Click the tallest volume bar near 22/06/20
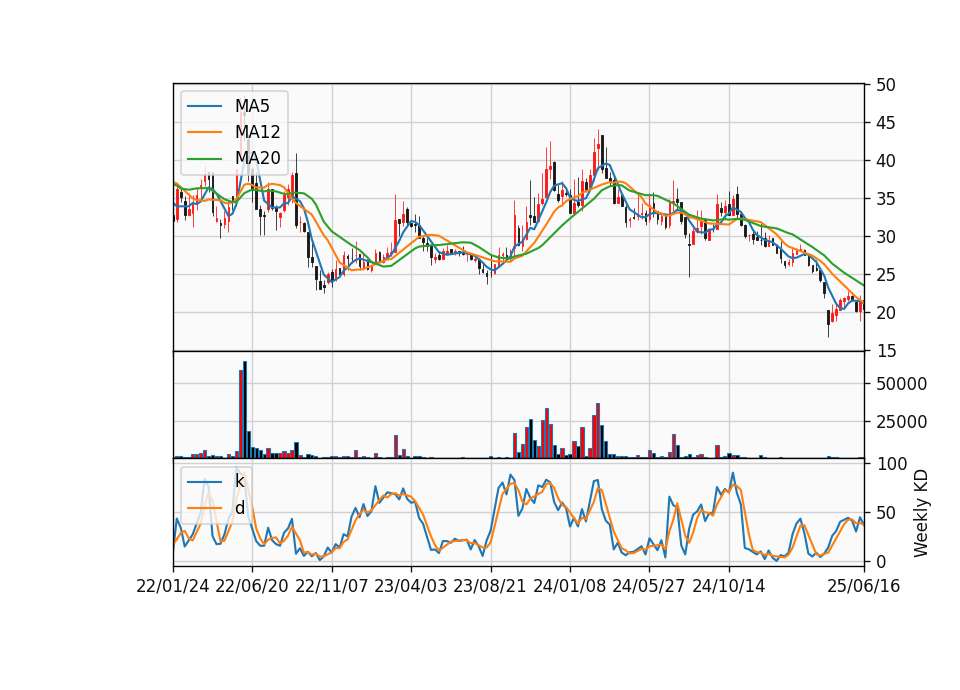The image size is (960, 690). tap(245, 410)
